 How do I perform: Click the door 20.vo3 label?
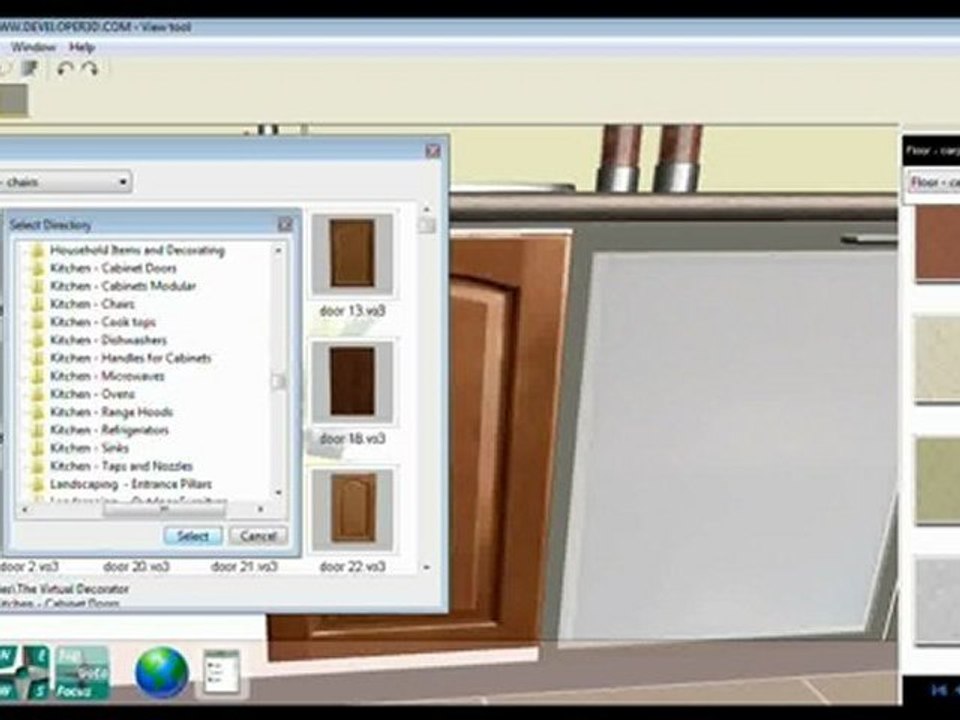(136, 567)
